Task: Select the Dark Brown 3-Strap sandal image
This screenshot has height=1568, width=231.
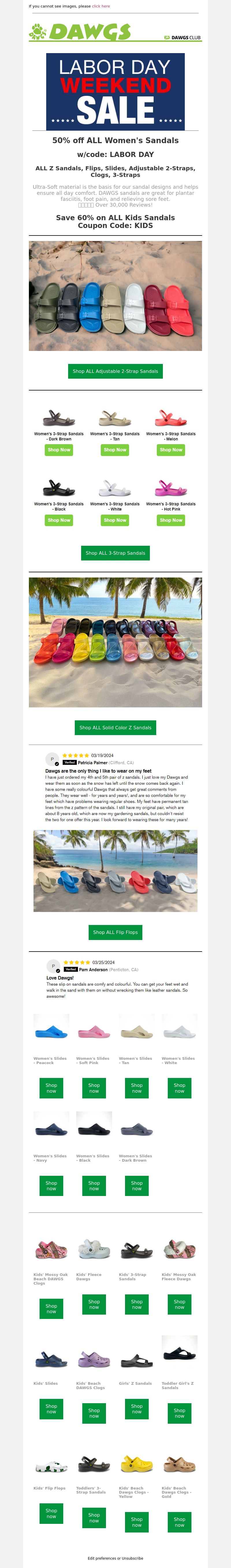Action: 59,418
